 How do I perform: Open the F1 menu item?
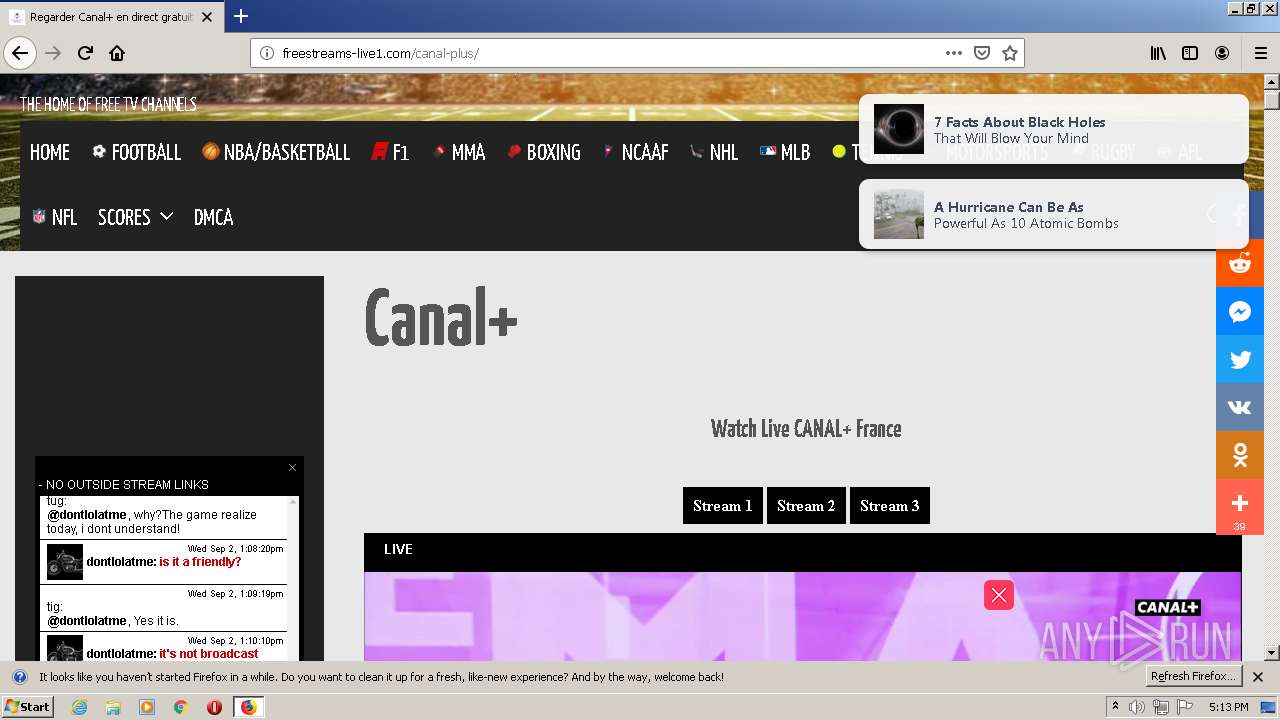click(x=390, y=152)
